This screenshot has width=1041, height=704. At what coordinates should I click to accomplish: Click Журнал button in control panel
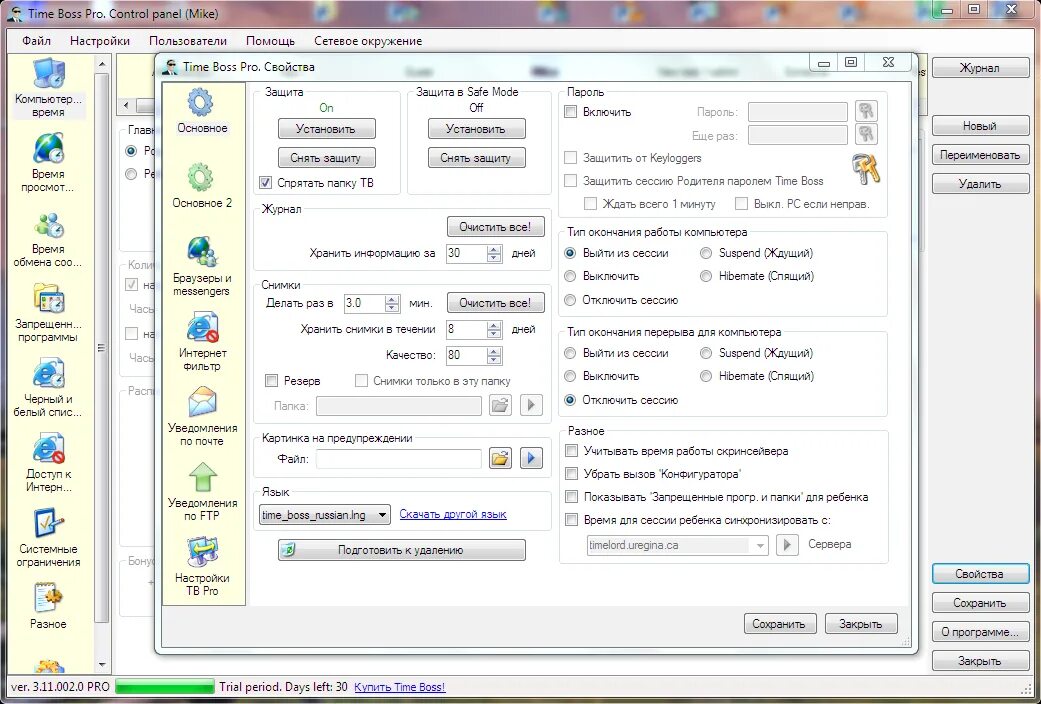coord(980,68)
